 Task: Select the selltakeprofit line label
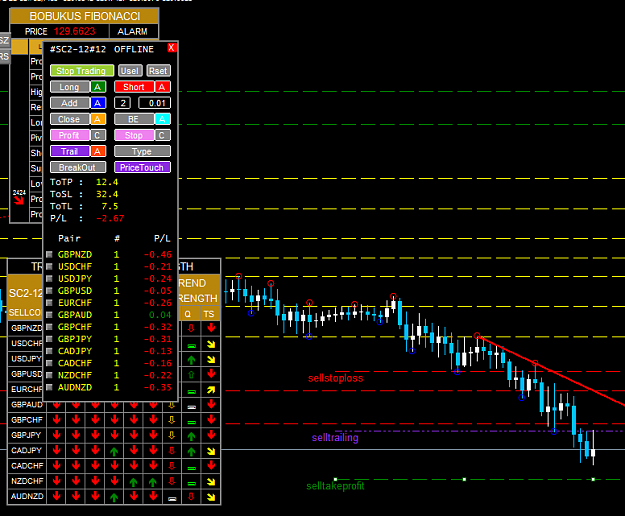335,486
